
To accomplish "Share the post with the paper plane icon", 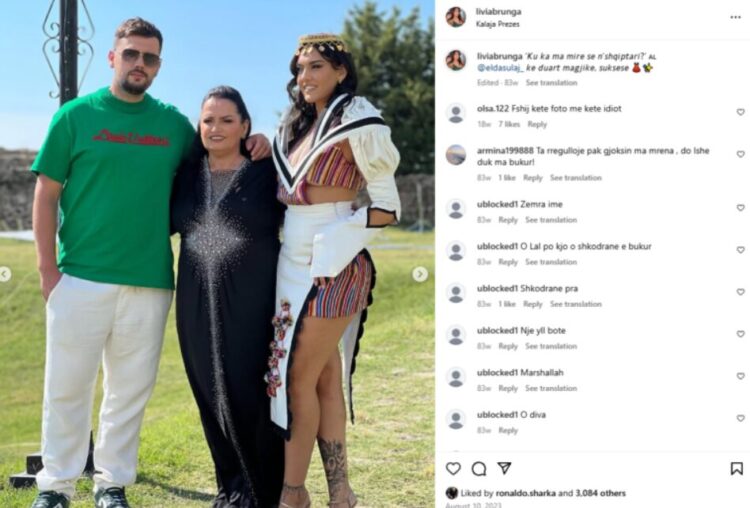I will click(x=504, y=468).
